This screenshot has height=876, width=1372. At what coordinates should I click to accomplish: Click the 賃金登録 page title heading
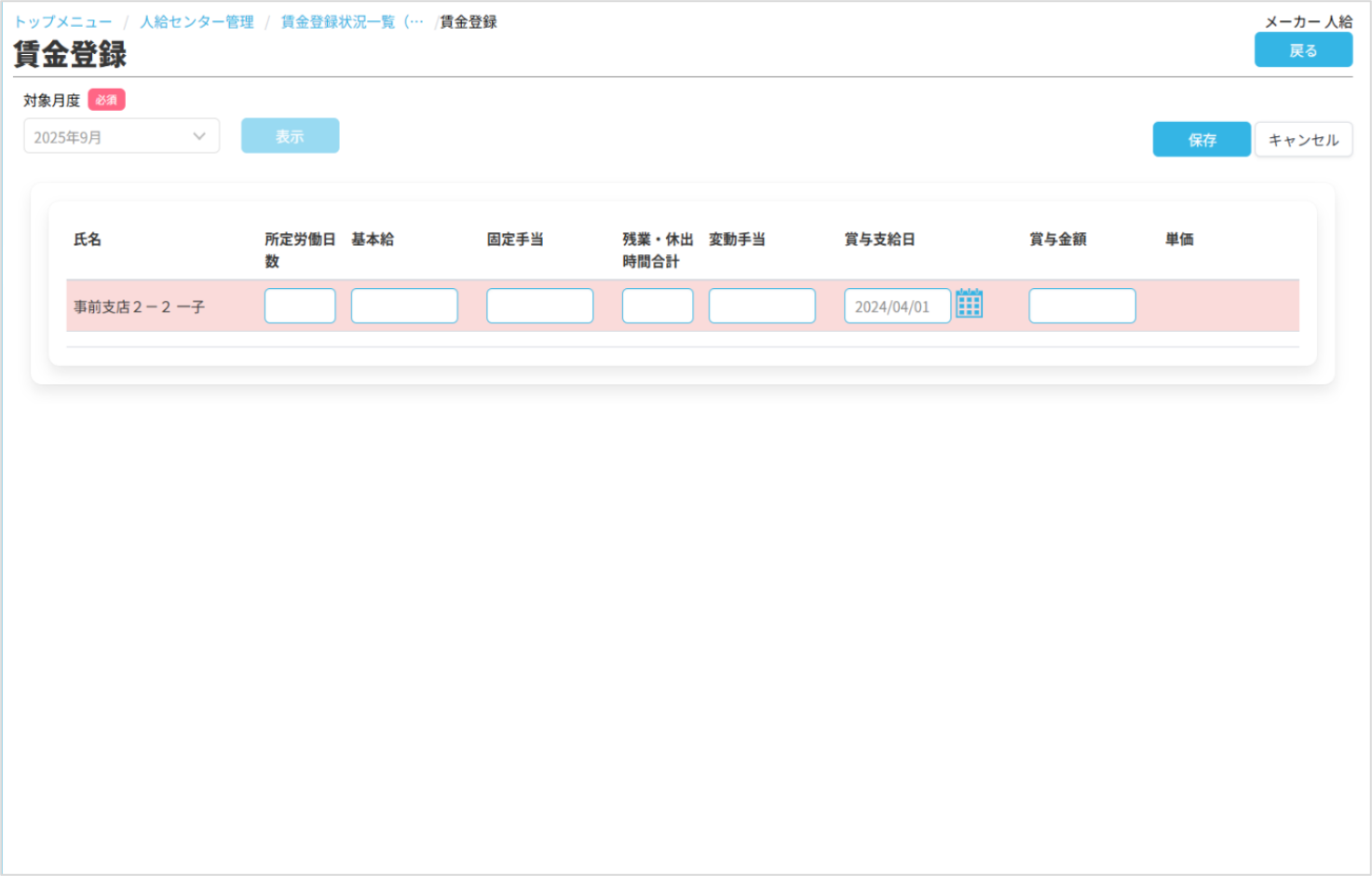pos(70,54)
